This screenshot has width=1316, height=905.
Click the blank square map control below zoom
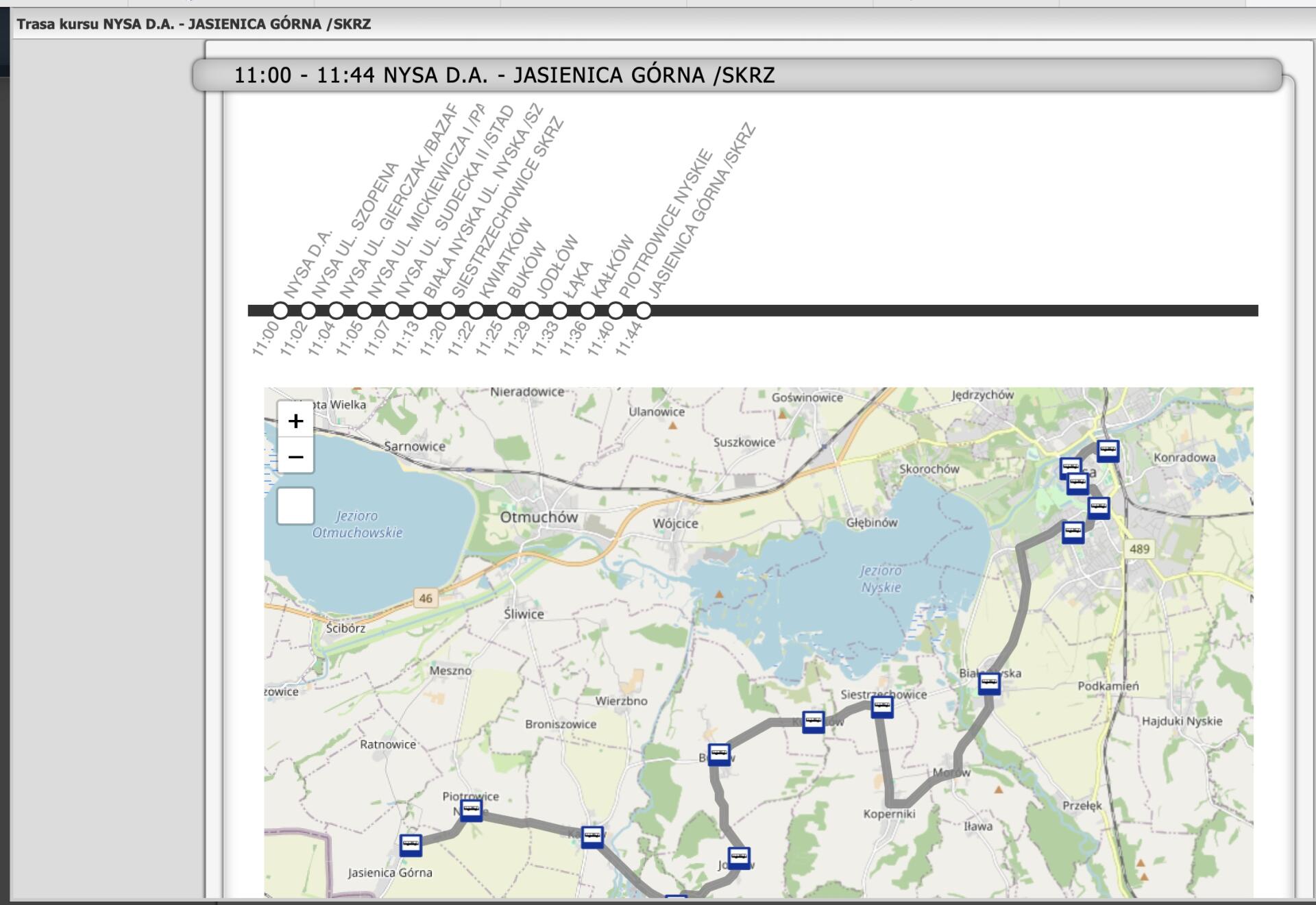pyautogui.click(x=295, y=506)
